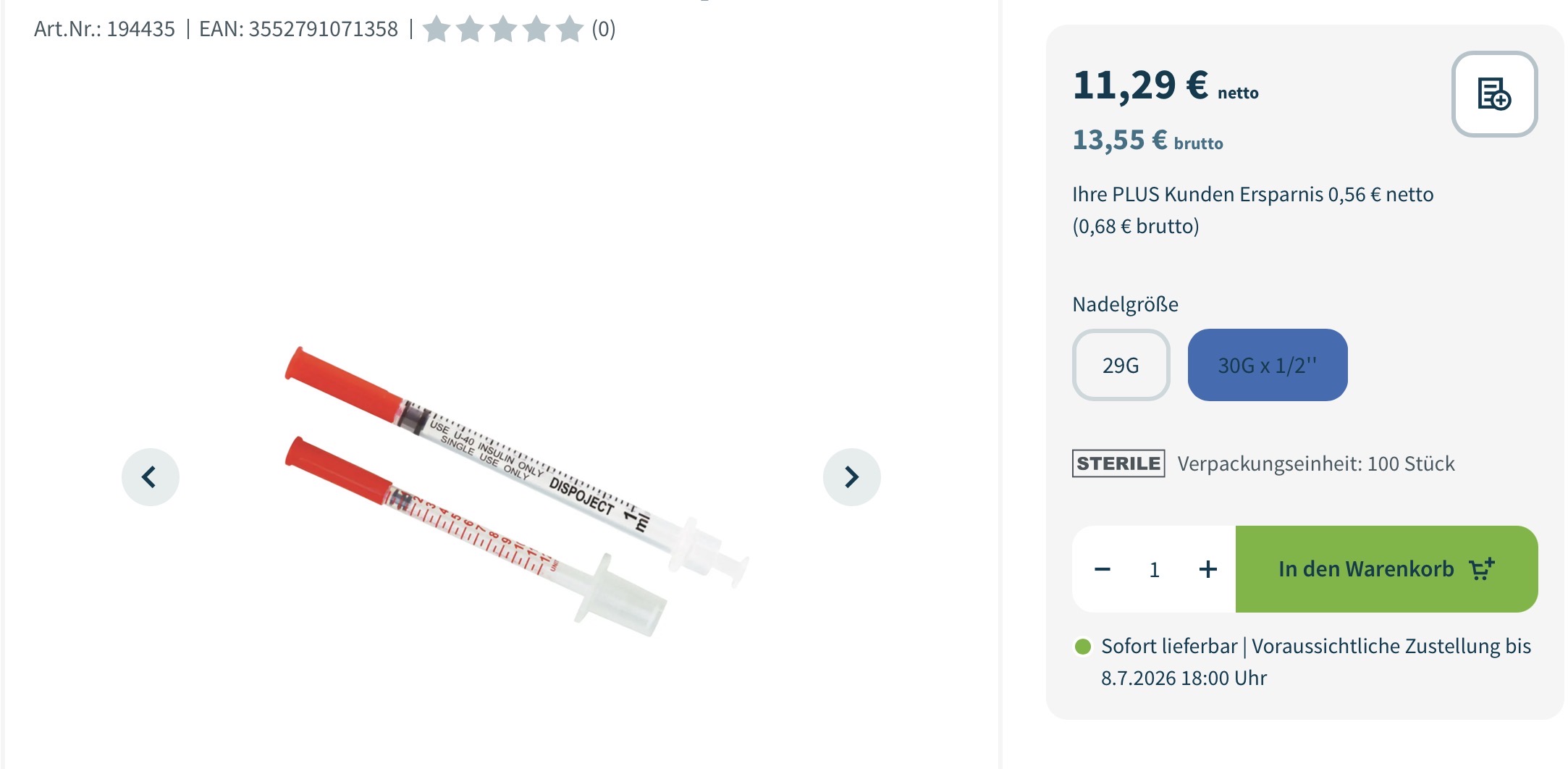Decrease quantity with the minus icon
The height and width of the screenshot is (769, 1568).
coord(1103,569)
